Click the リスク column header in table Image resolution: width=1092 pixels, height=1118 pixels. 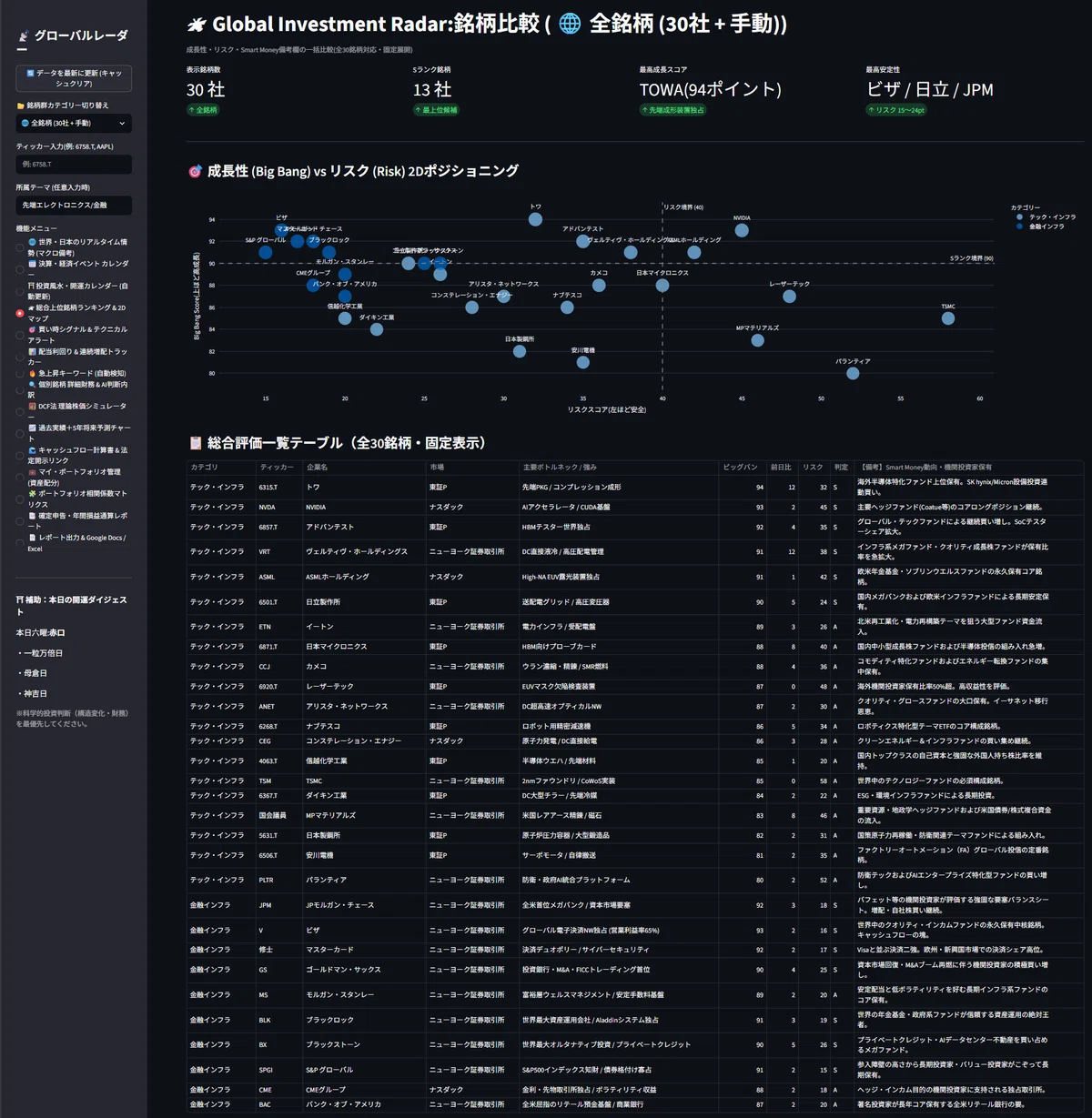point(814,467)
